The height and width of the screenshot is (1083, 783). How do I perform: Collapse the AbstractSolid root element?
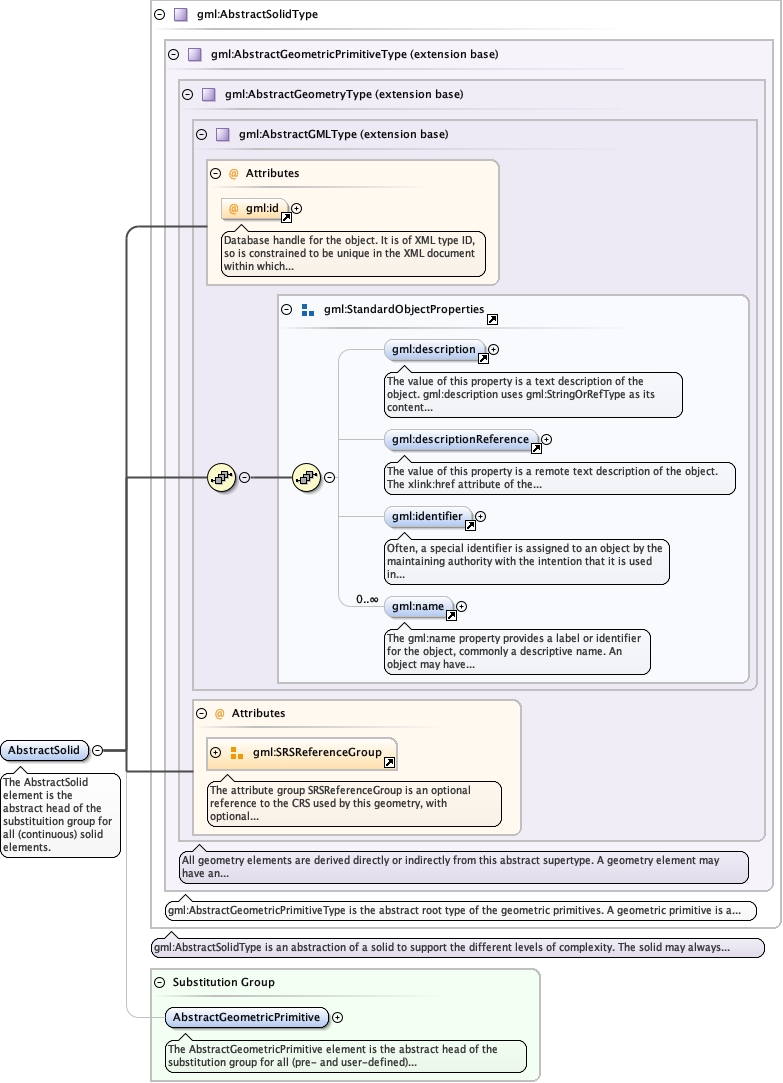[97, 749]
